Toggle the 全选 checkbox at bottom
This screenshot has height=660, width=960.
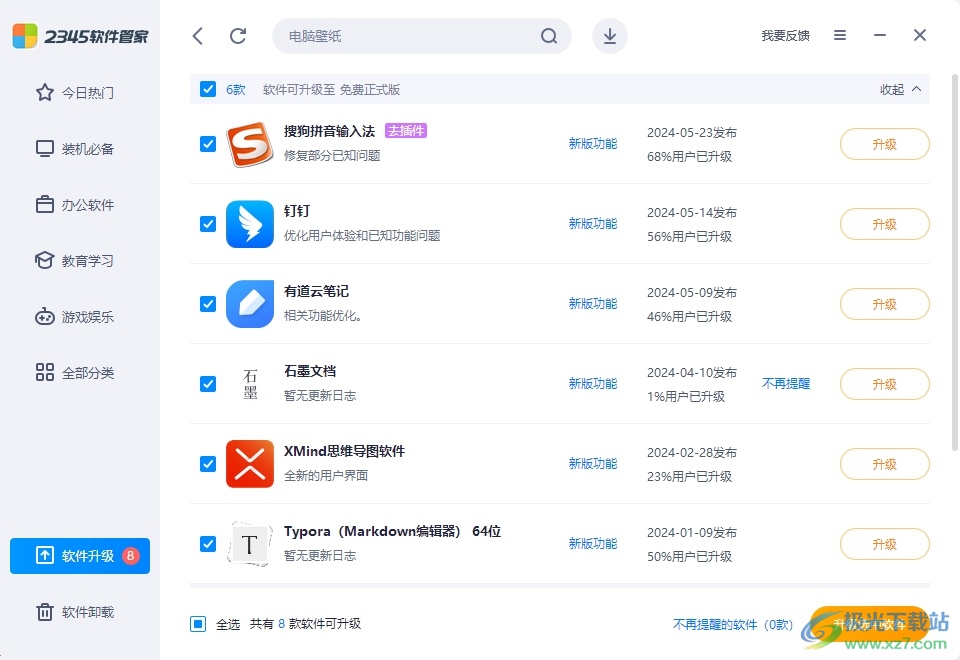pos(198,624)
